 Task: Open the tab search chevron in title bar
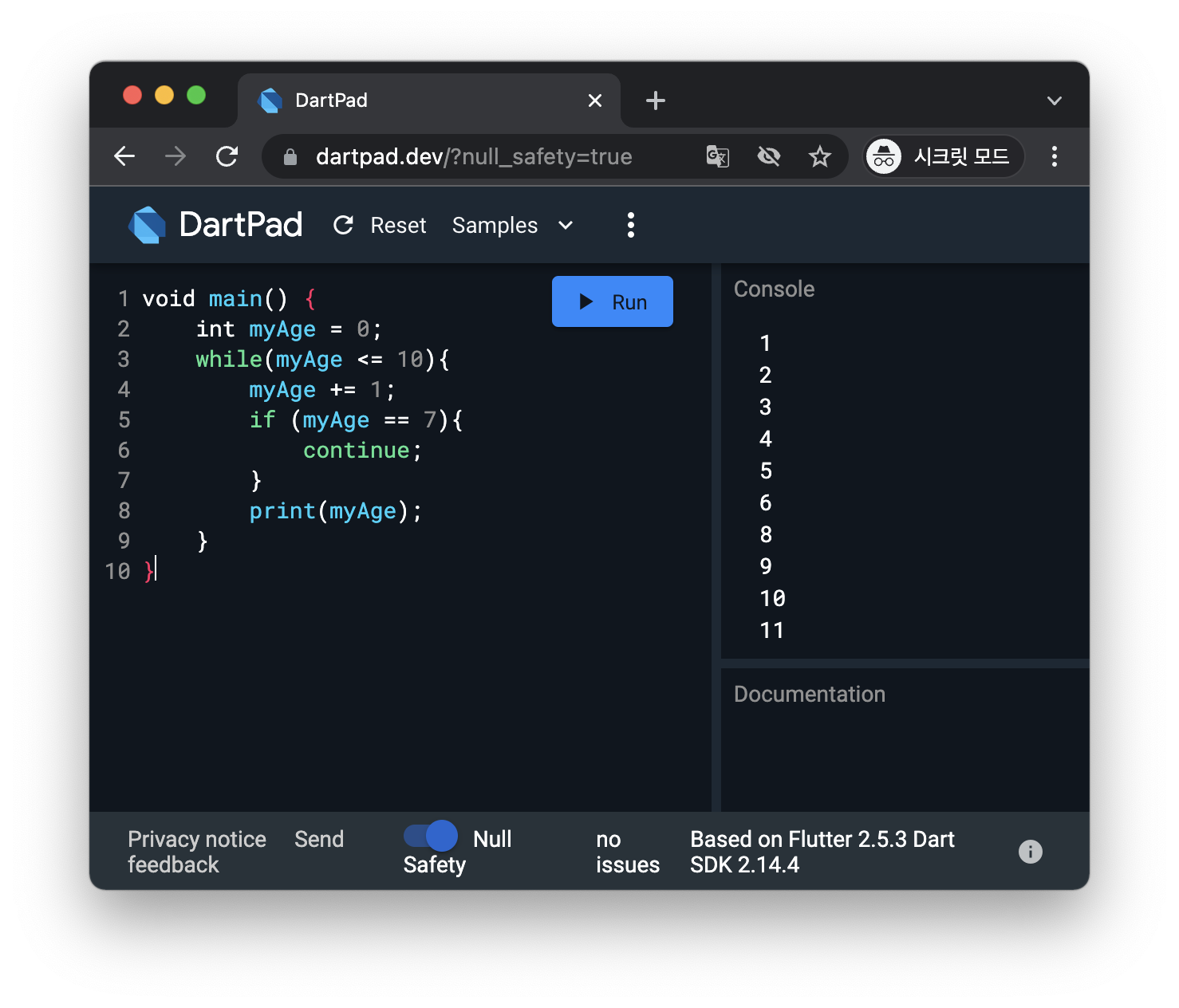pyautogui.click(x=1055, y=100)
